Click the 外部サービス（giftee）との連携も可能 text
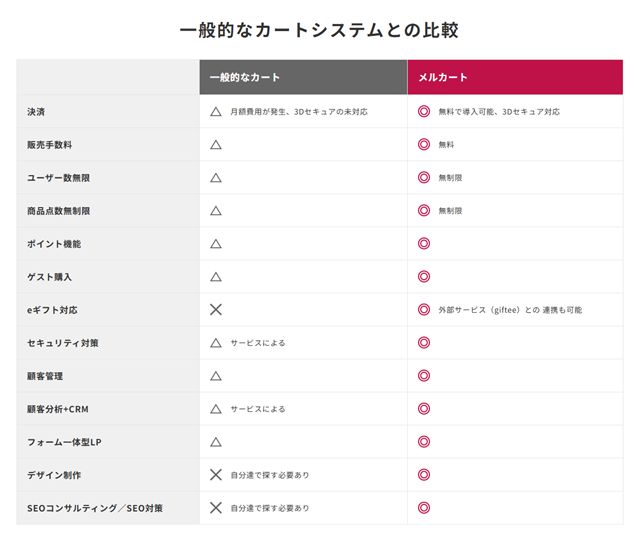 pyautogui.click(x=510, y=310)
